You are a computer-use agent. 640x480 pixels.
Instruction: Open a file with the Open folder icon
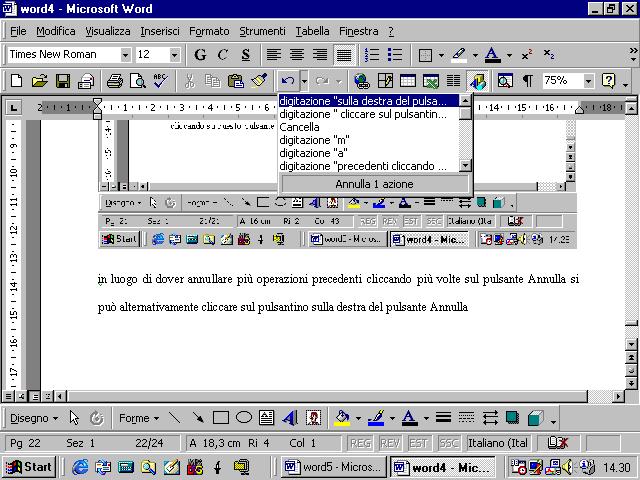39,81
